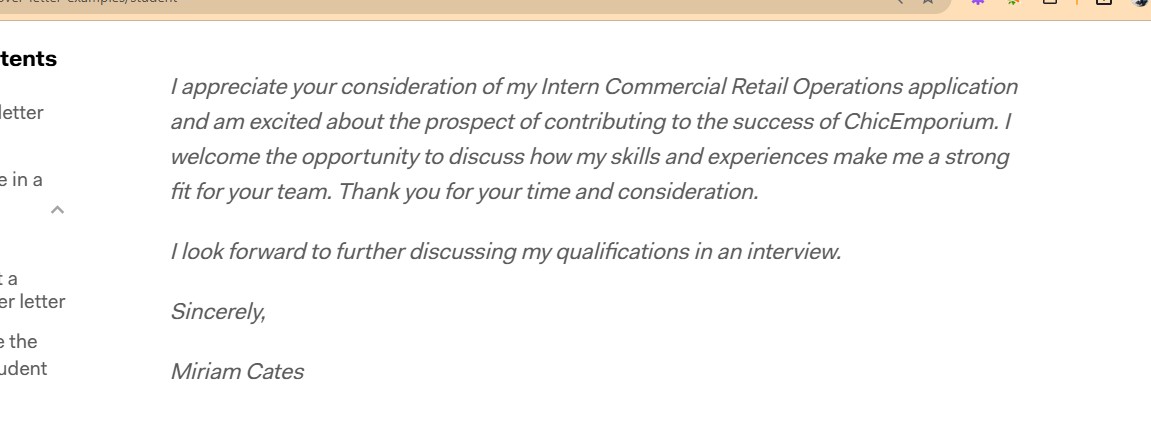This screenshot has width=1151, height=433.
Task: Click the green and orange extension icon
Action: [1014, 3]
